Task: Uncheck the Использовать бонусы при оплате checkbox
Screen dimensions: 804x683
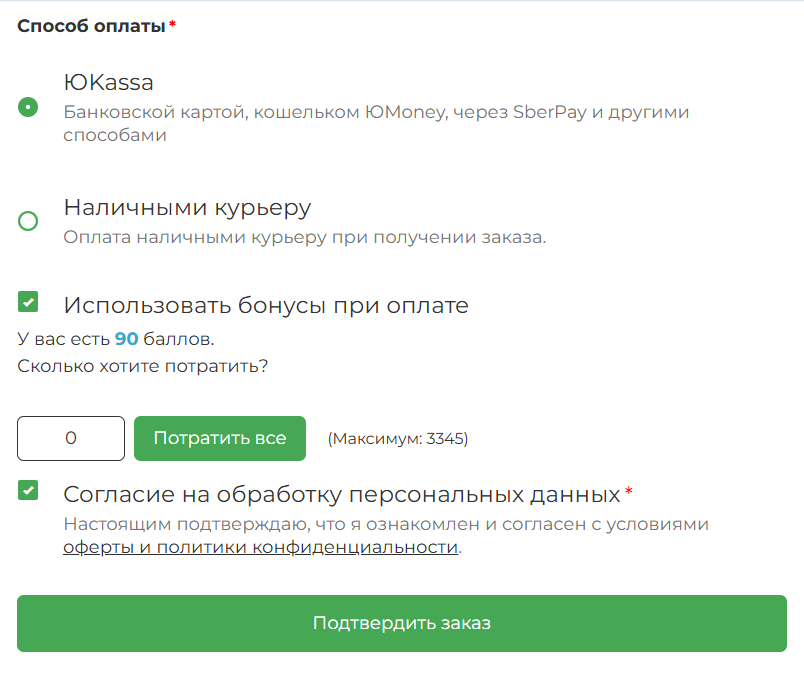Action: pyautogui.click(x=28, y=302)
